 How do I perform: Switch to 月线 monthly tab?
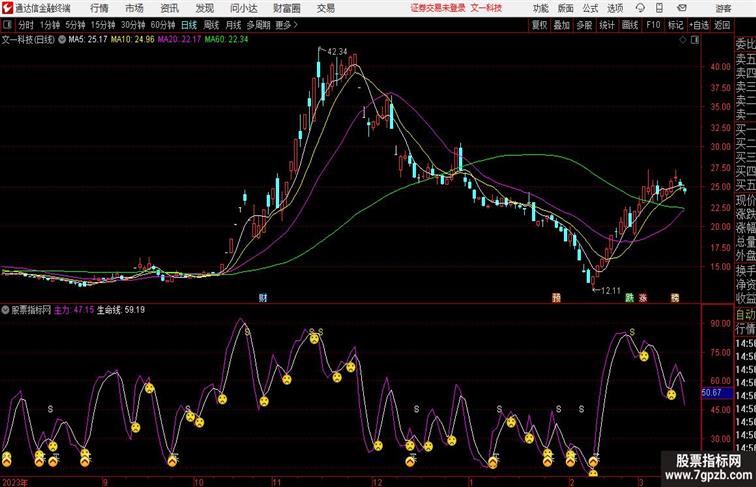click(x=233, y=25)
